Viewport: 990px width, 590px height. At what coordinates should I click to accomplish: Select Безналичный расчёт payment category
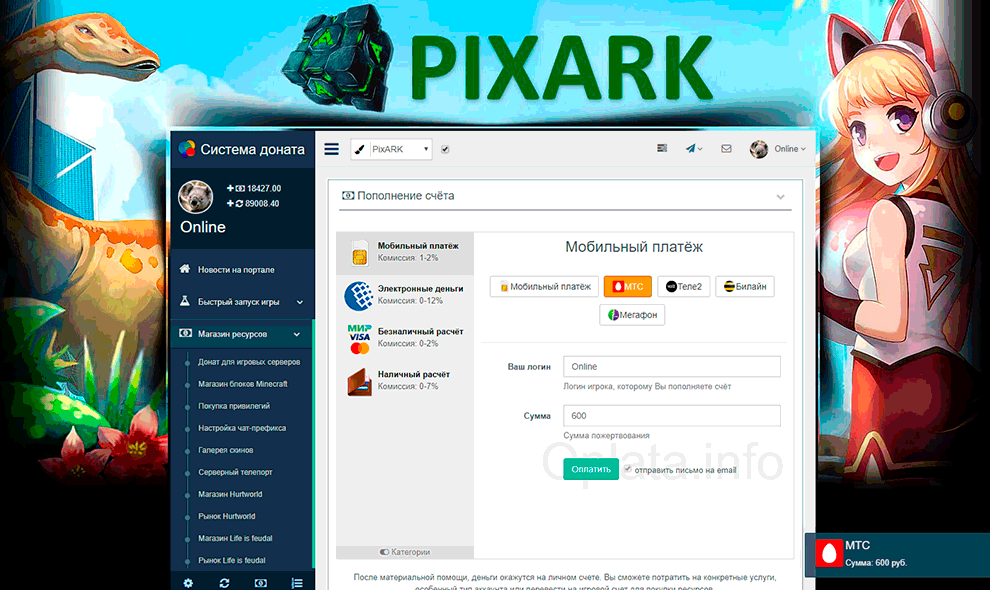(x=405, y=337)
